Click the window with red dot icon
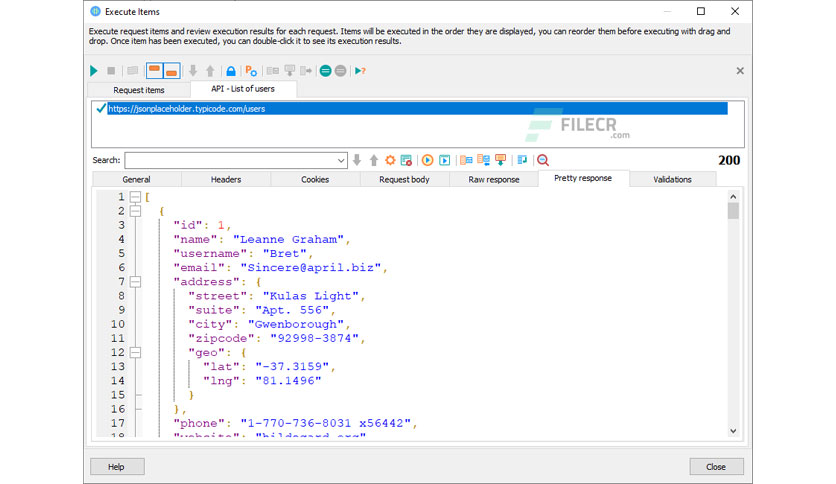The width and height of the screenshot is (836, 484). (406, 160)
